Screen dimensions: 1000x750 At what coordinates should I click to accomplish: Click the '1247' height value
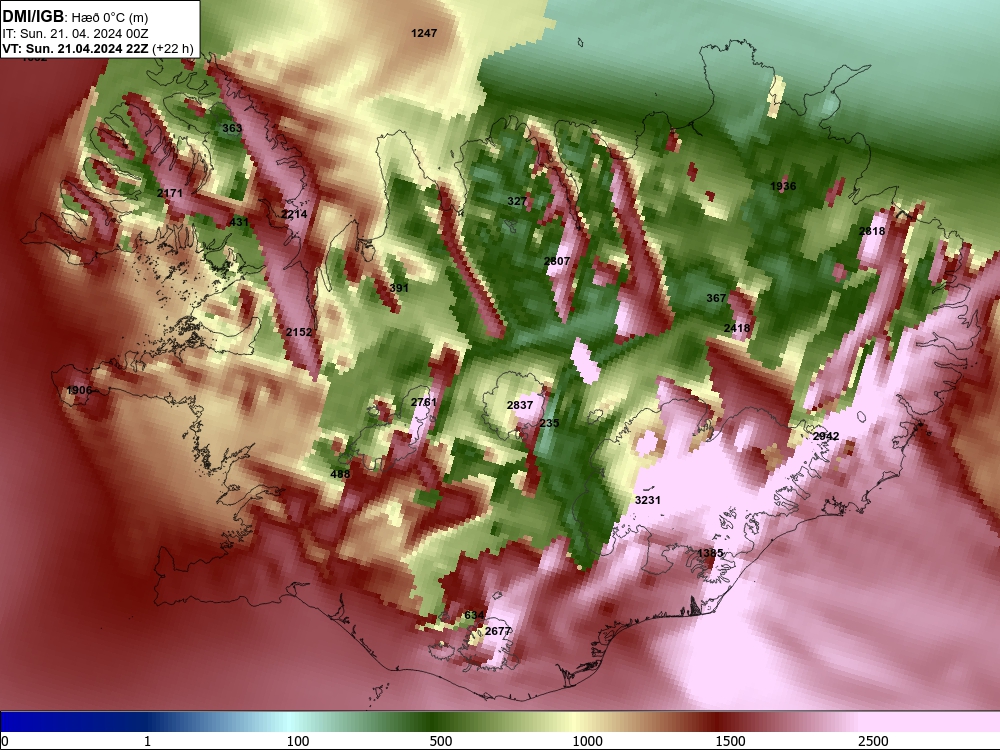point(424,33)
